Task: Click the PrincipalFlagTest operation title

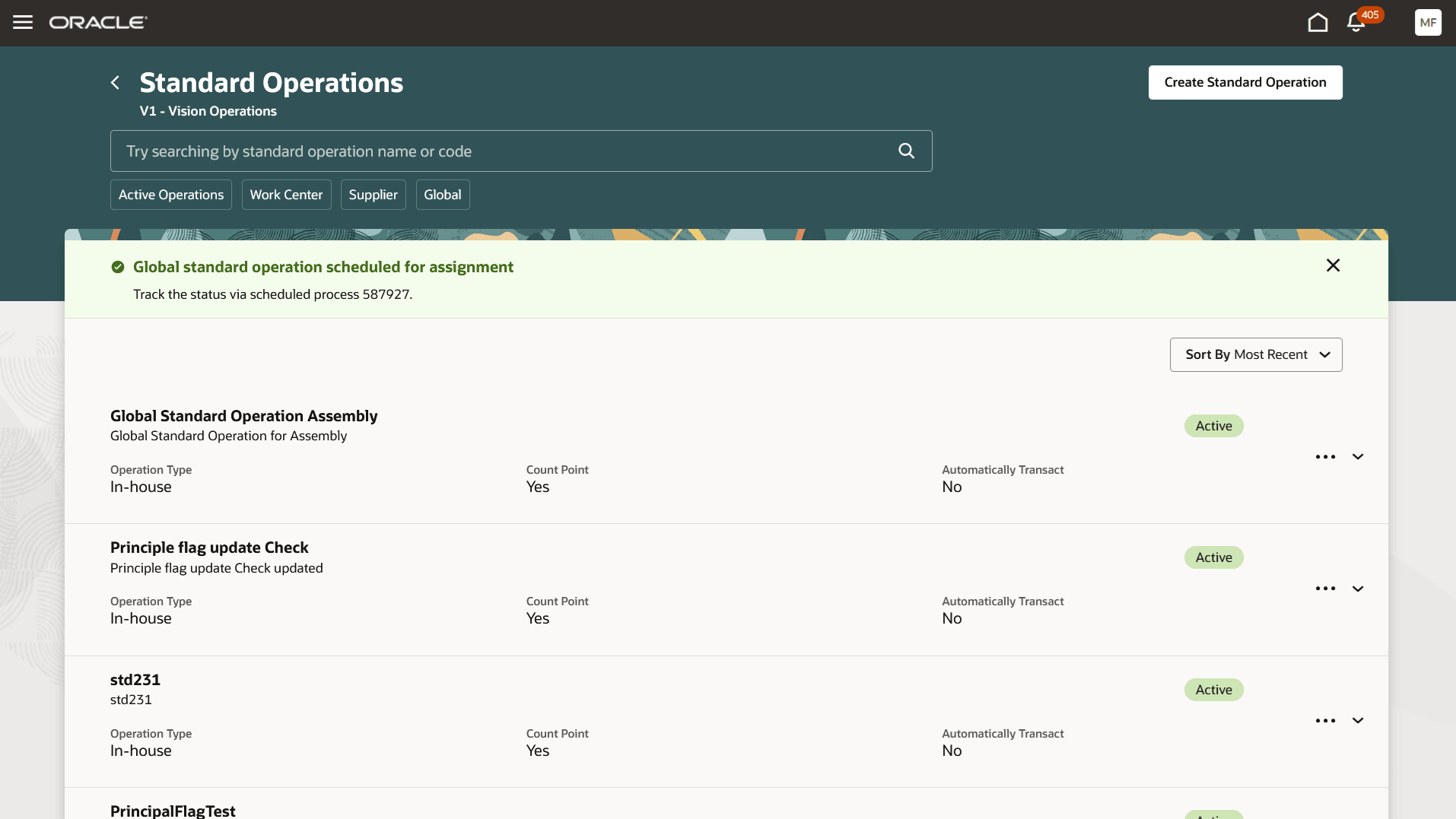Action: pyautogui.click(x=173, y=811)
